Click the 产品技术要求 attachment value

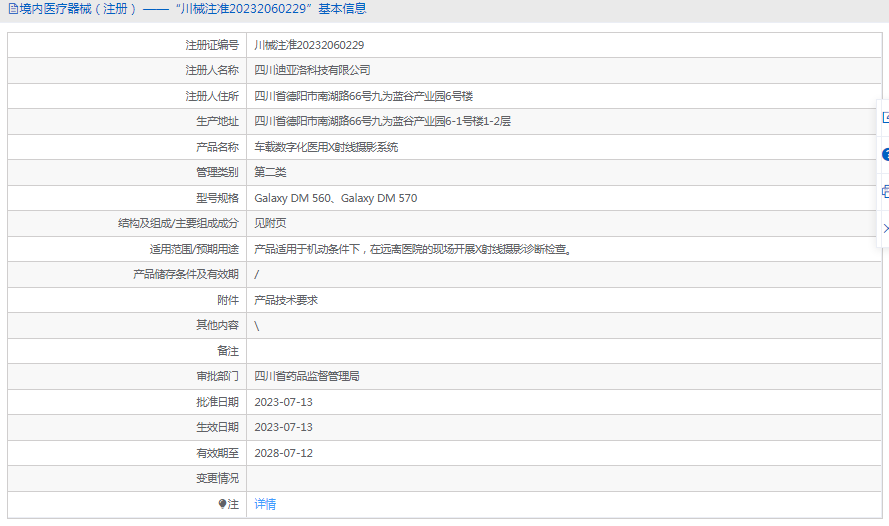tap(286, 300)
